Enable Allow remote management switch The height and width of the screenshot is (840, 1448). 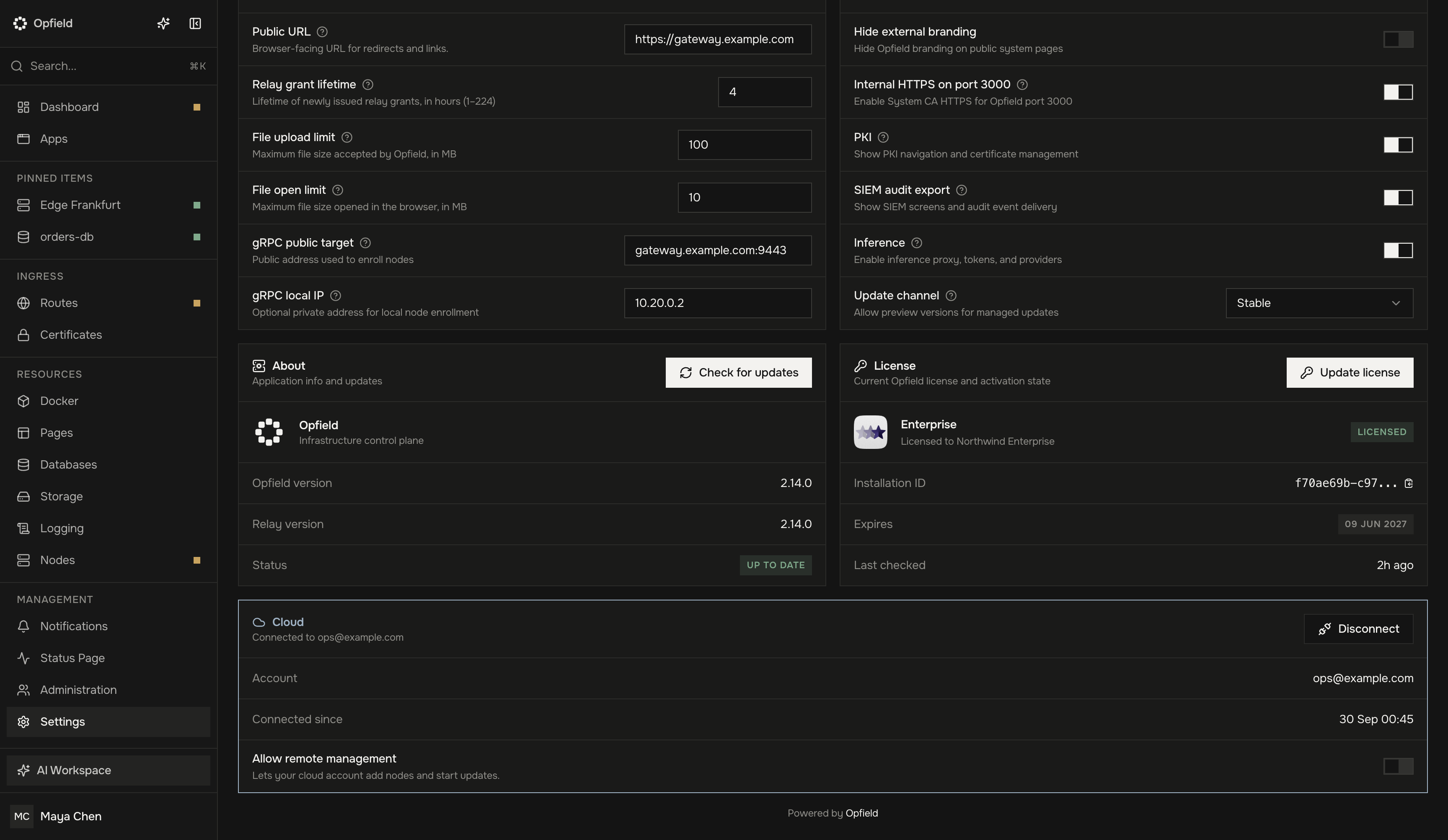pyautogui.click(x=1398, y=766)
